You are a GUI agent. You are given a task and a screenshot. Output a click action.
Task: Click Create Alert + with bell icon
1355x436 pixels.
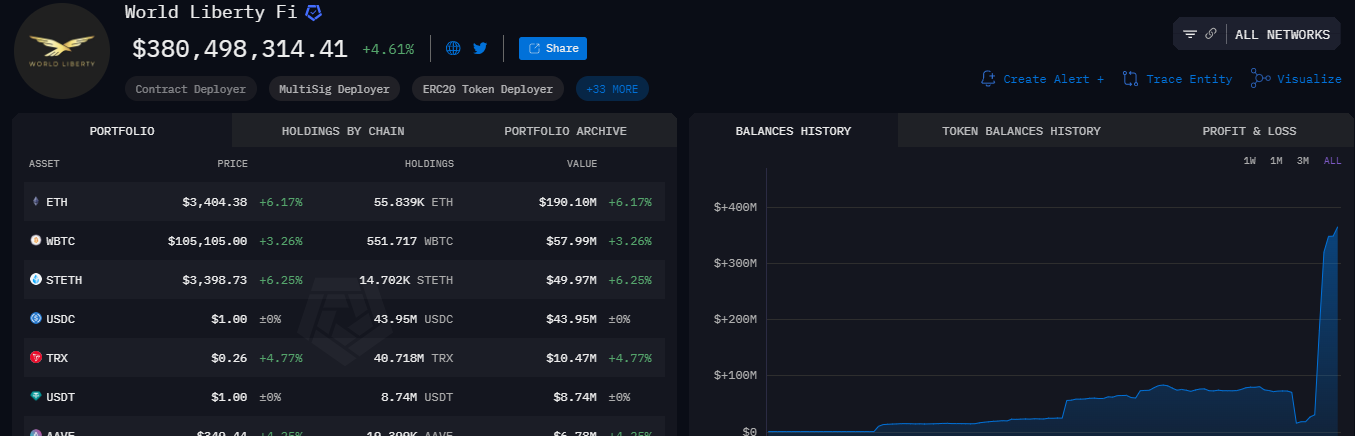1043,79
